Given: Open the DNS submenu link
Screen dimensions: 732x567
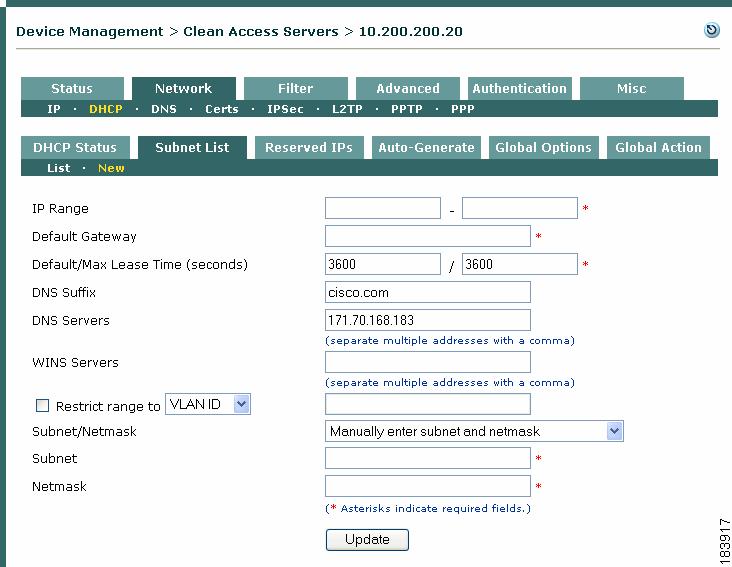Looking at the screenshot, I should click(x=164, y=109).
